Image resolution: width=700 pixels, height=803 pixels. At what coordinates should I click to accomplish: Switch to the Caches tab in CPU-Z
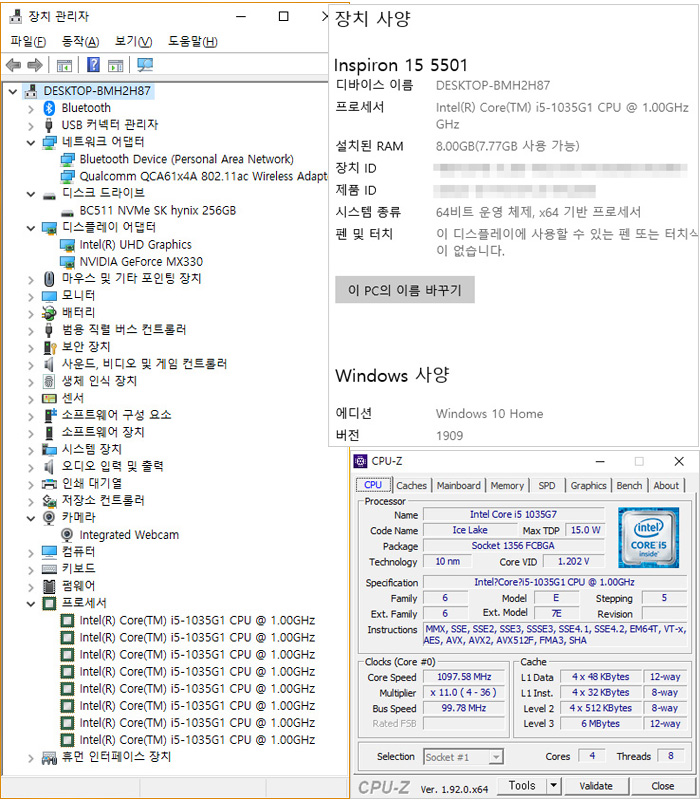(x=411, y=485)
